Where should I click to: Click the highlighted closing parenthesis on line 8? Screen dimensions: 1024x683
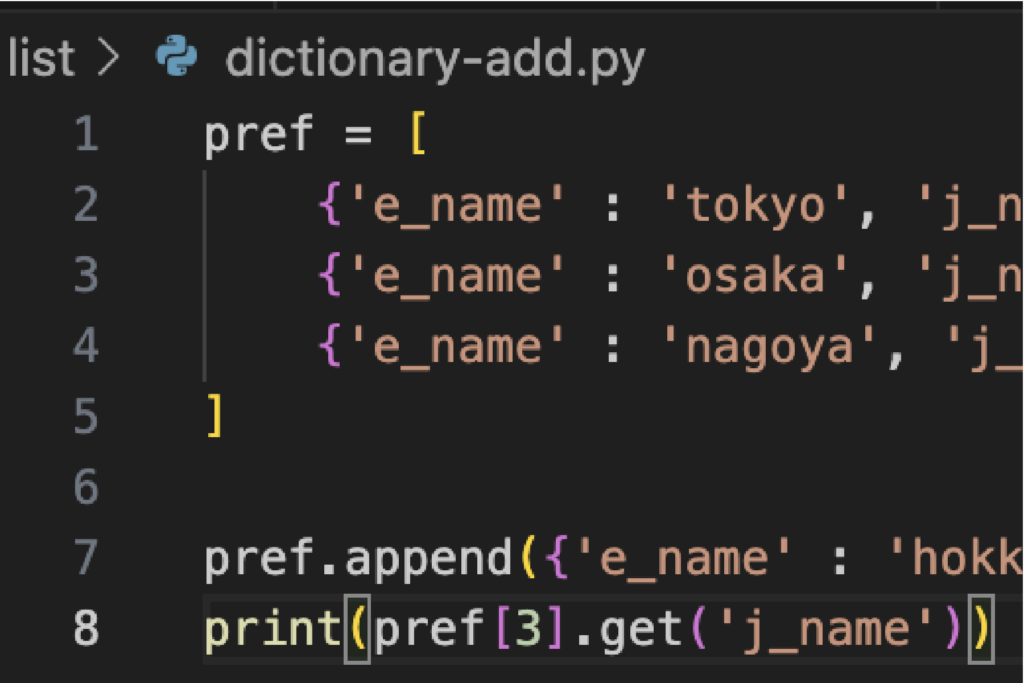(x=981, y=630)
